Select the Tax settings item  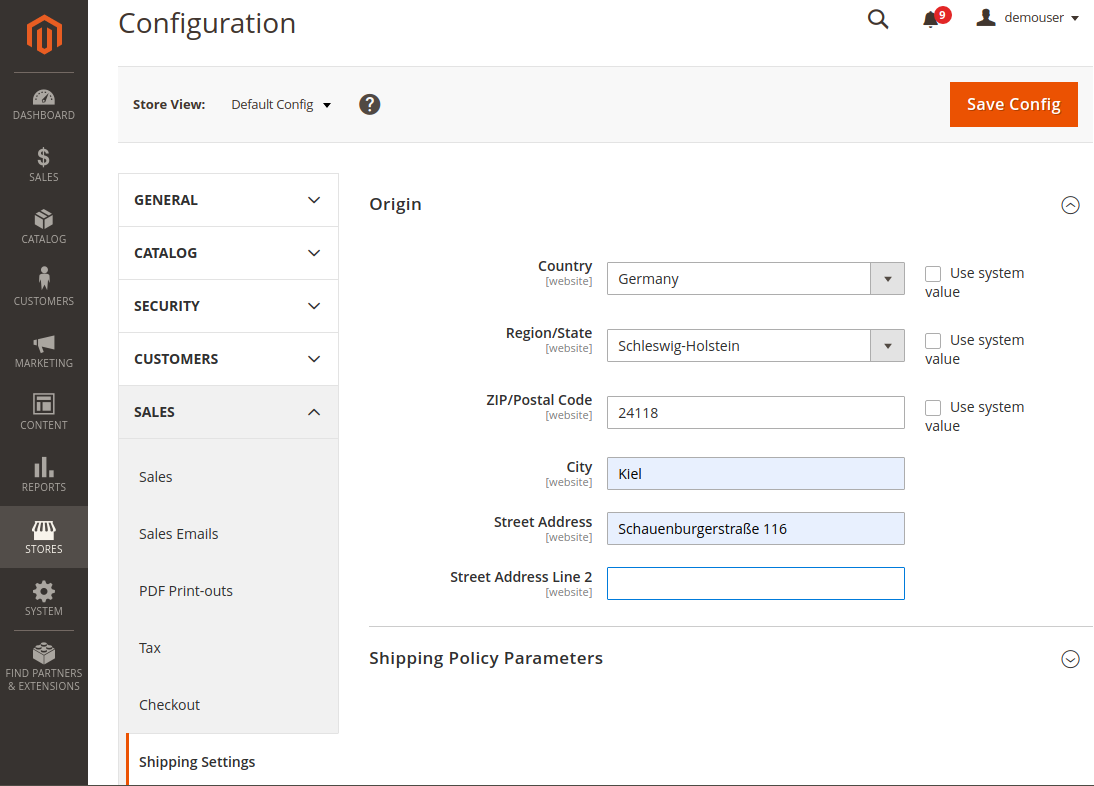(x=150, y=648)
